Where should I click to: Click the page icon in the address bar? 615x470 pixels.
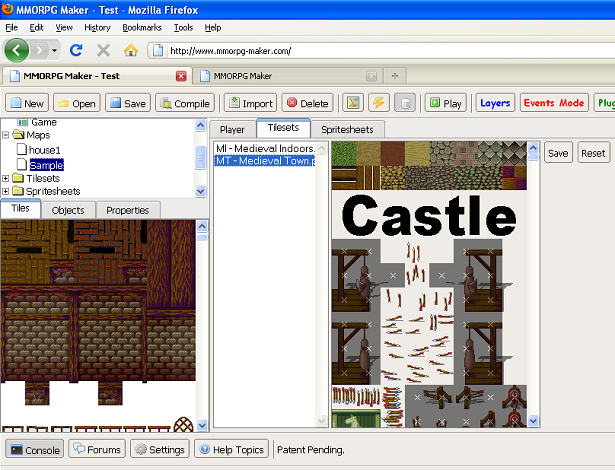click(x=158, y=51)
